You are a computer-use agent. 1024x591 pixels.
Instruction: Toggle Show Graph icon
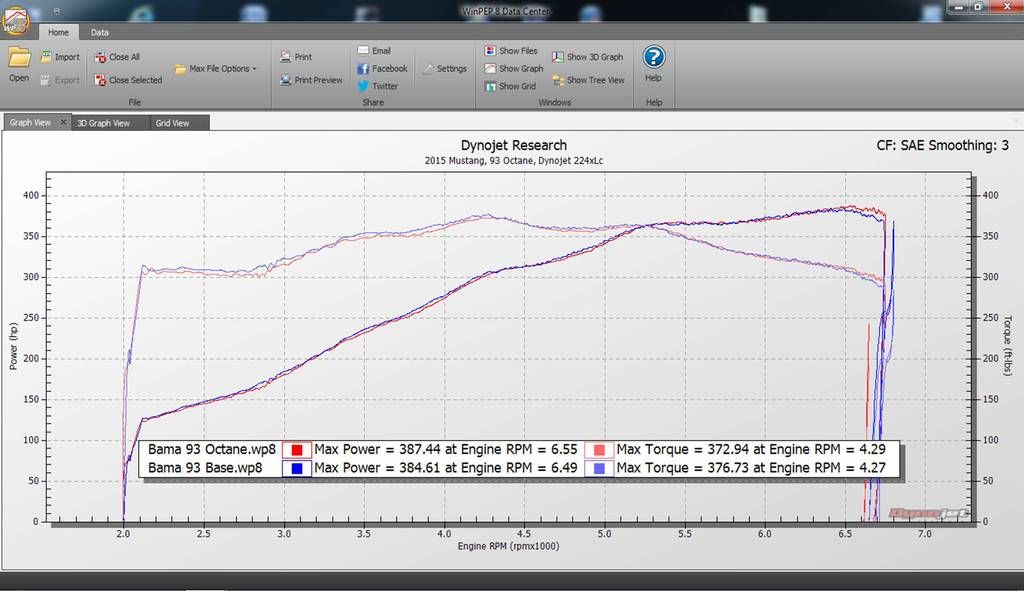pos(490,69)
